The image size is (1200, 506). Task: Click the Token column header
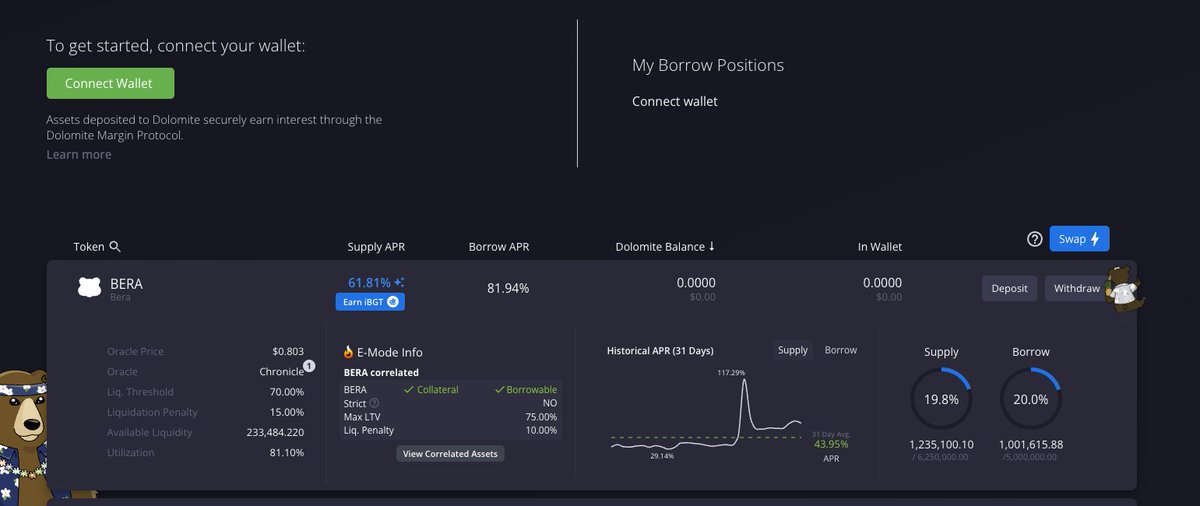click(x=89, y=247)
